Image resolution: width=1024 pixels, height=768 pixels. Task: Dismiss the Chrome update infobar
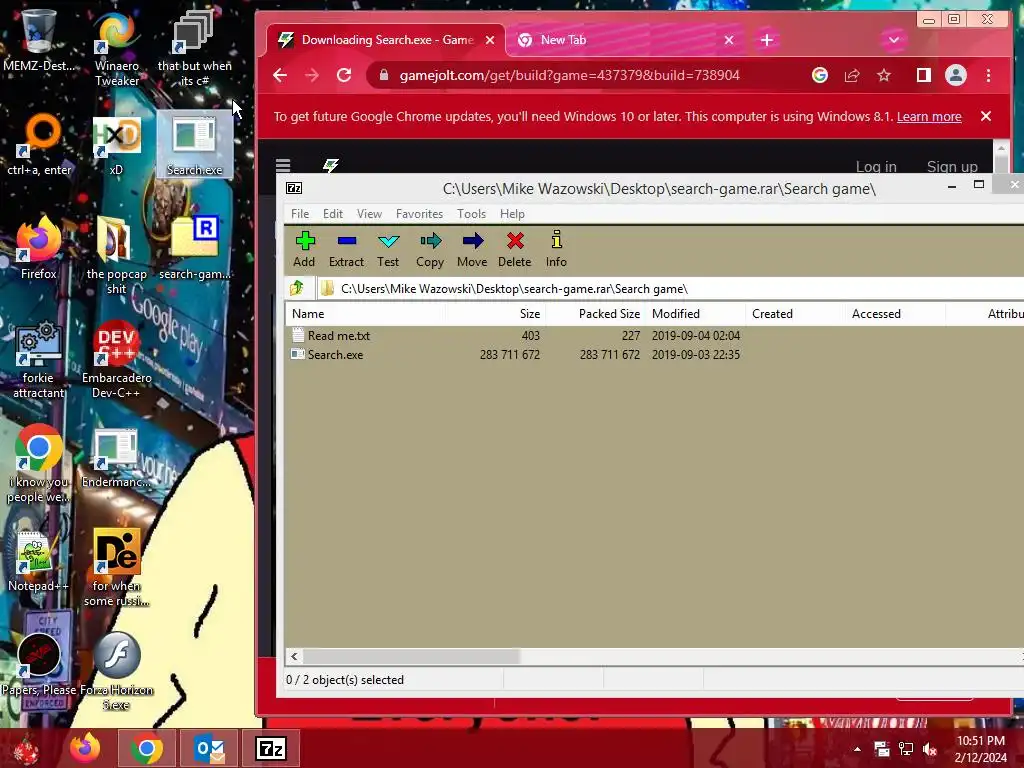(985, 116)
